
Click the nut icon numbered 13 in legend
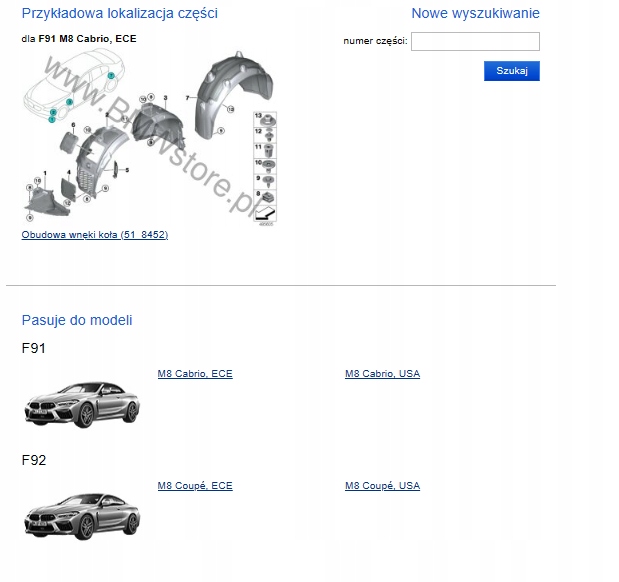click(268, 120)
